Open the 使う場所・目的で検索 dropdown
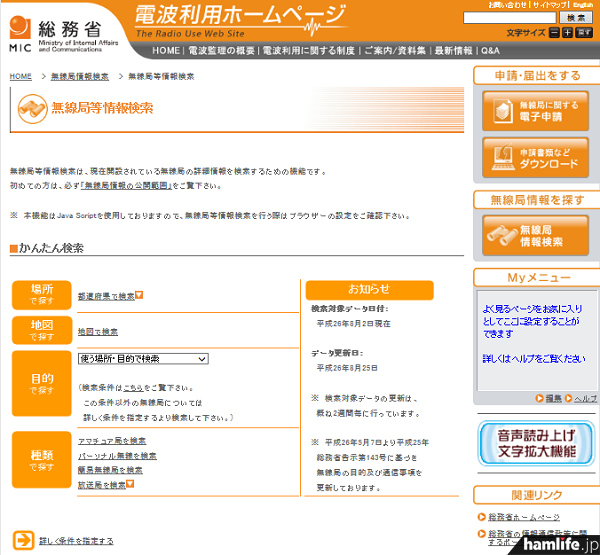The width and height of the screenshot is (600, 555). [143, 358]
